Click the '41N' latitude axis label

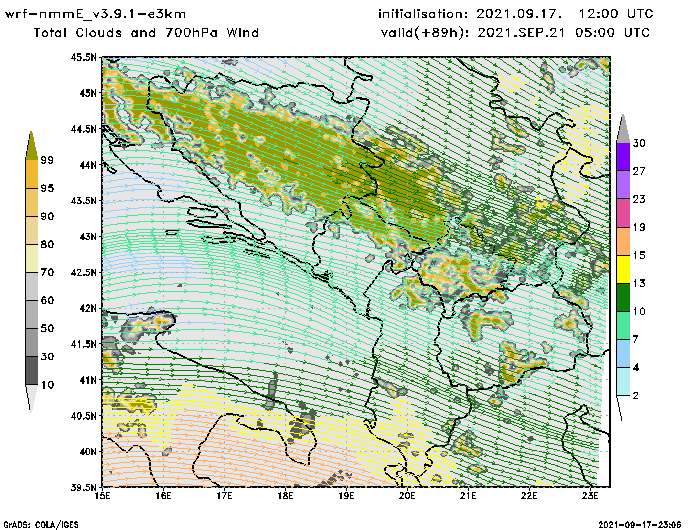point(88,380)
